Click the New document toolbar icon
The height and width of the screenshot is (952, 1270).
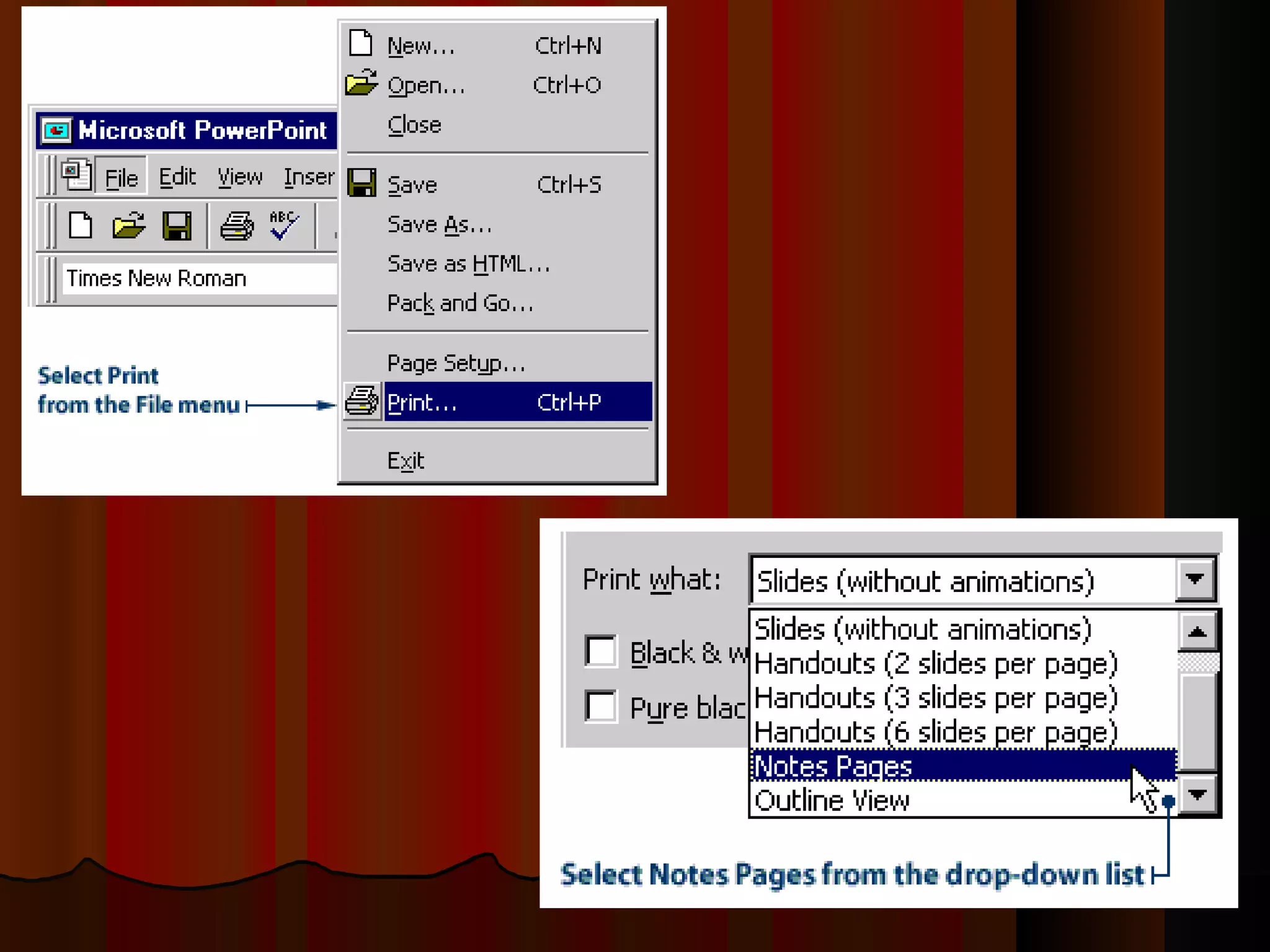81,226
